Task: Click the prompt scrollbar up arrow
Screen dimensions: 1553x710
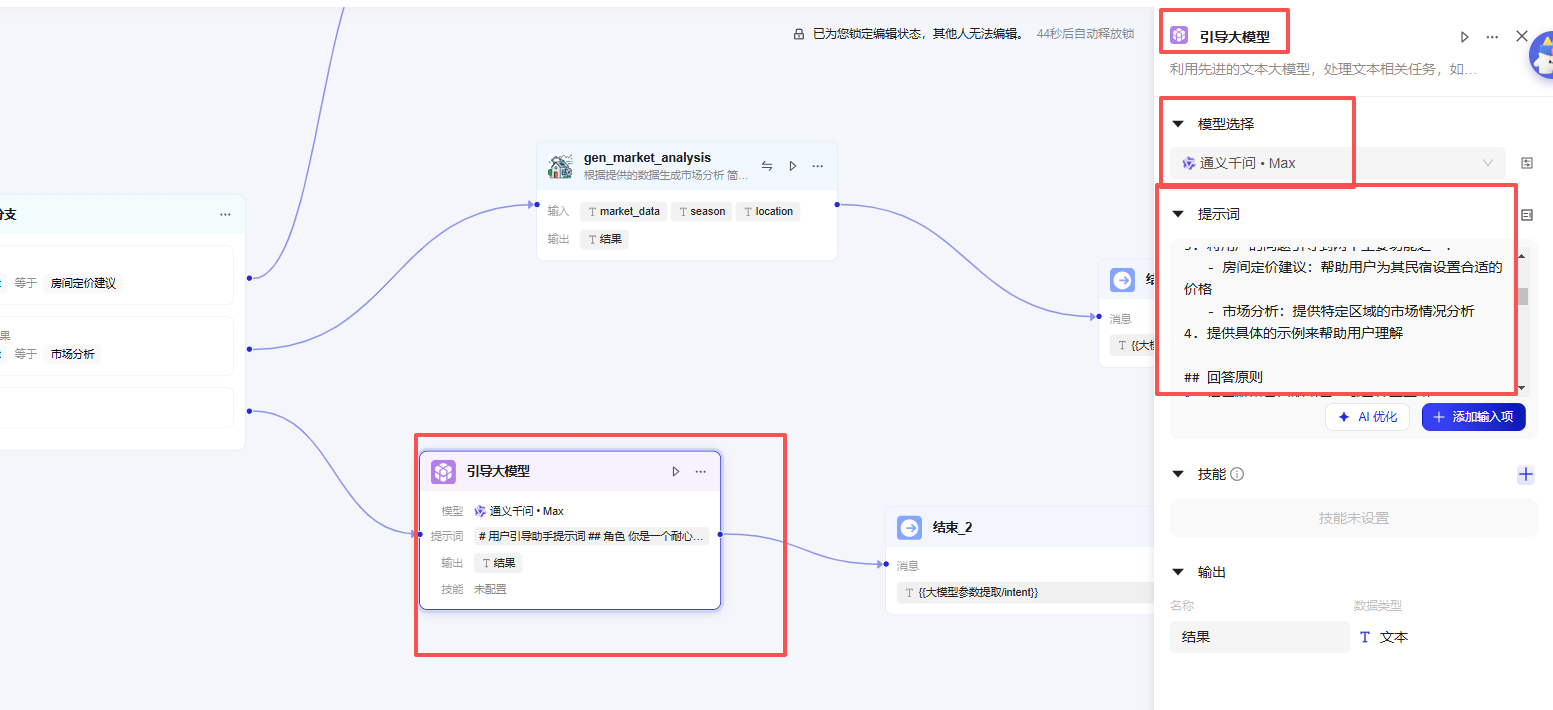Action: (x=1522, y=257)
